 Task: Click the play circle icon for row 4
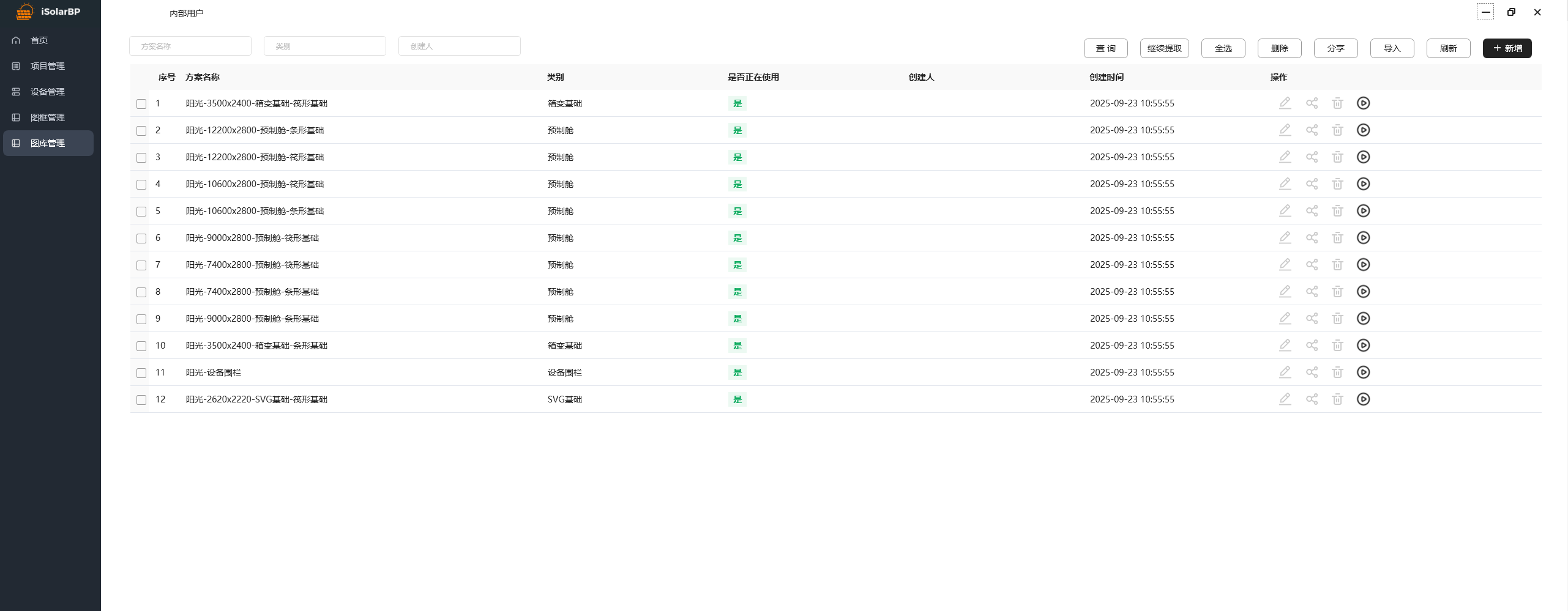coord(1363,184)
